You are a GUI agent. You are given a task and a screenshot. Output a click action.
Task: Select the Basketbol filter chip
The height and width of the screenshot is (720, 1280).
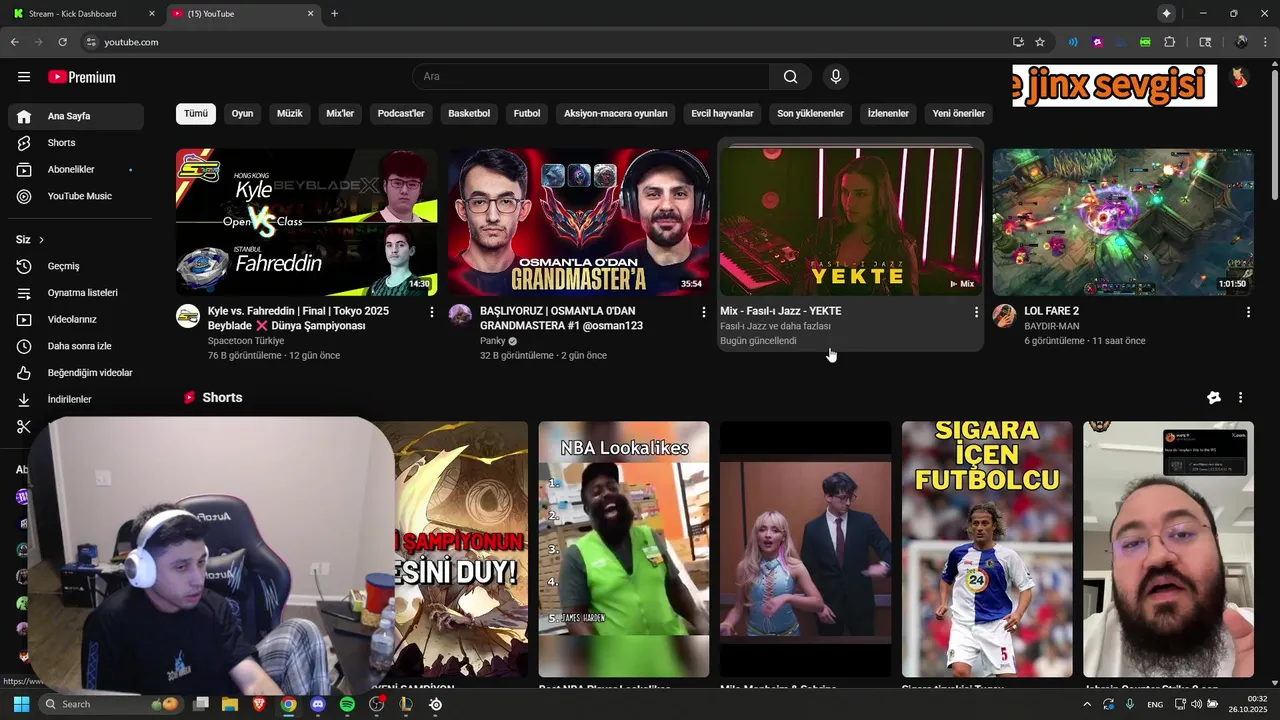coord(469,114)
